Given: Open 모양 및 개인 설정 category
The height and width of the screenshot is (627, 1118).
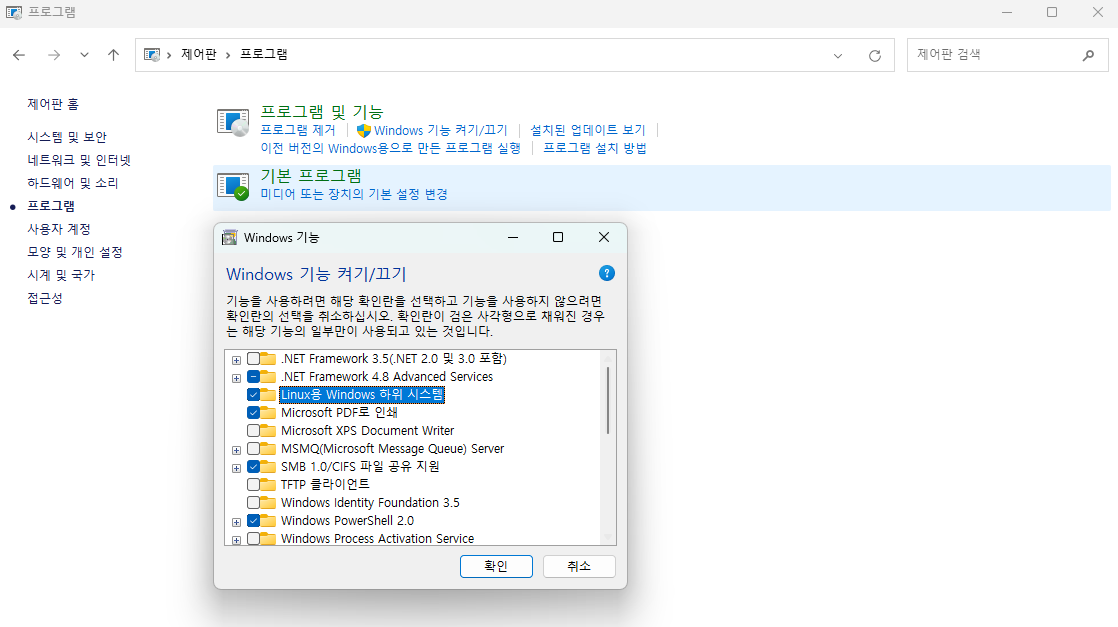Looking at the screenshot, I should (x=75, y=252).
